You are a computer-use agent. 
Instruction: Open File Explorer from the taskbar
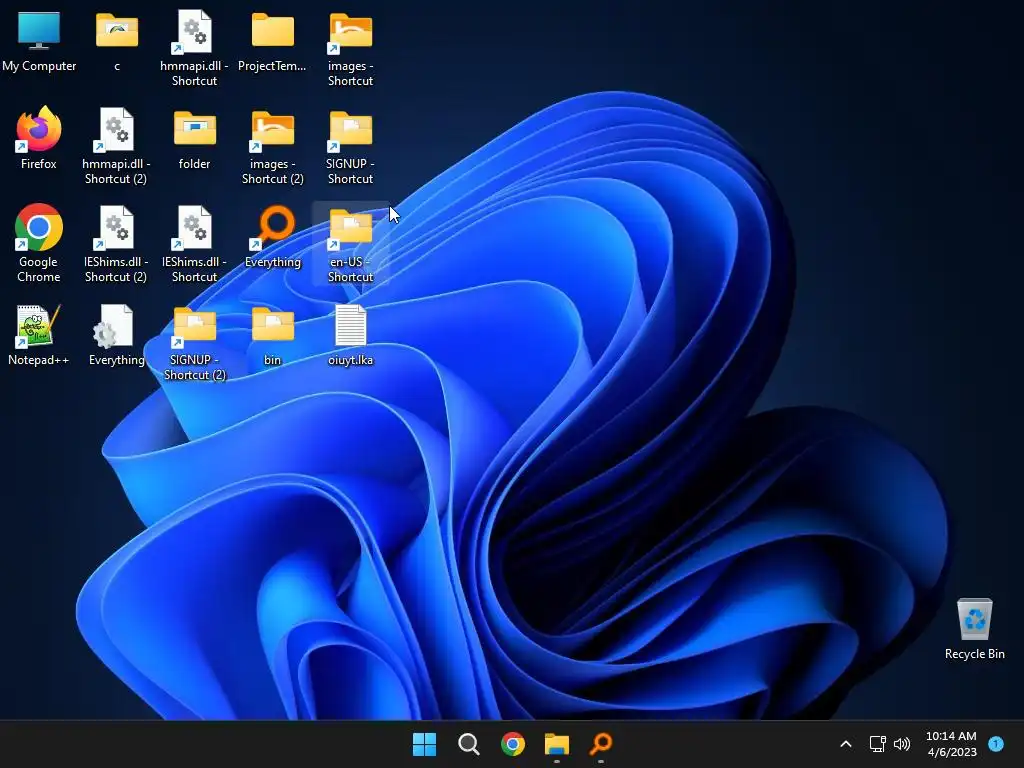pyautogui.click(x=557, y=744)
